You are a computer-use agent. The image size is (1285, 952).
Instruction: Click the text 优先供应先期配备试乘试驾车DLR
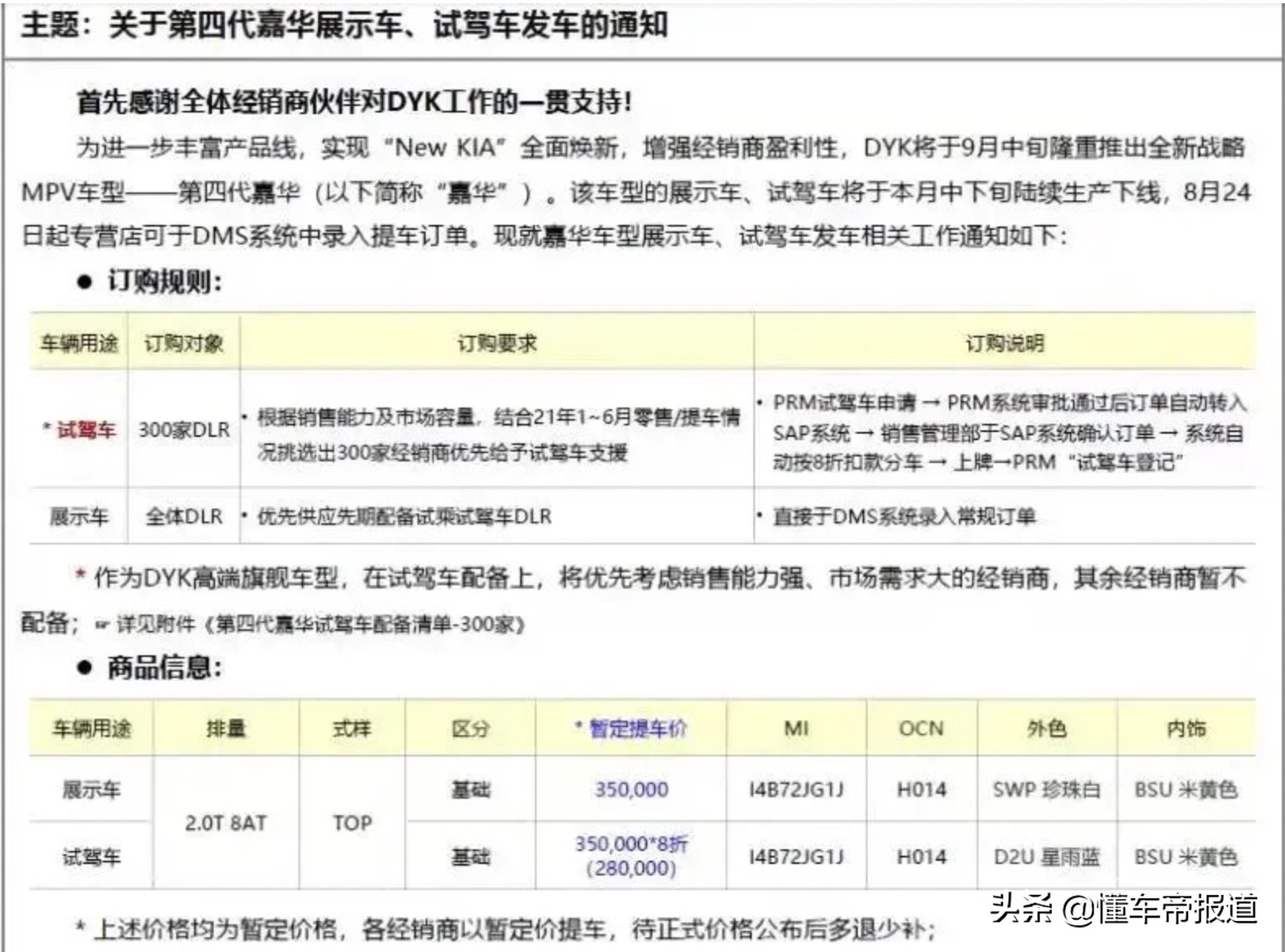pyautogui.click(x=404, y=516)
